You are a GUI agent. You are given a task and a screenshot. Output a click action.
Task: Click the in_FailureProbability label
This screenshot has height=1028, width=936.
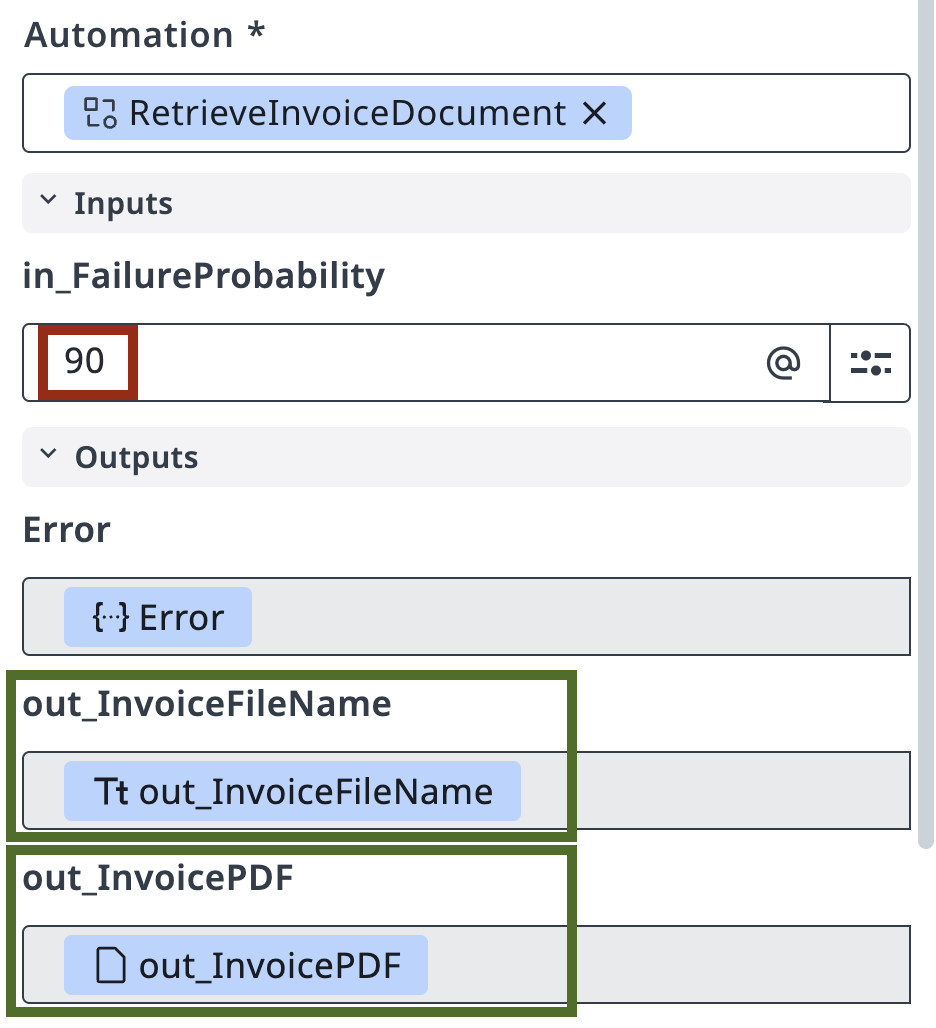click(204, 276)
